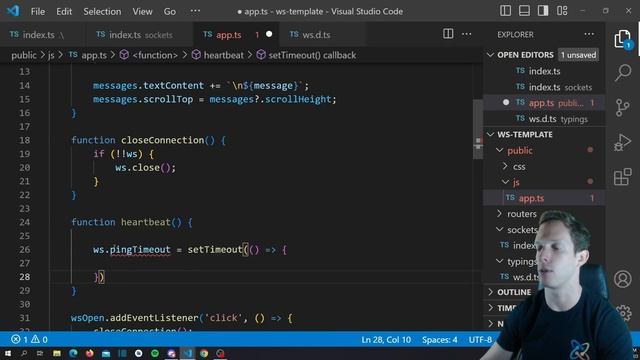The image size is (640, 360).
Task: Click the Spaces: 4 indentation status item
Action: (x=440, y=340)
